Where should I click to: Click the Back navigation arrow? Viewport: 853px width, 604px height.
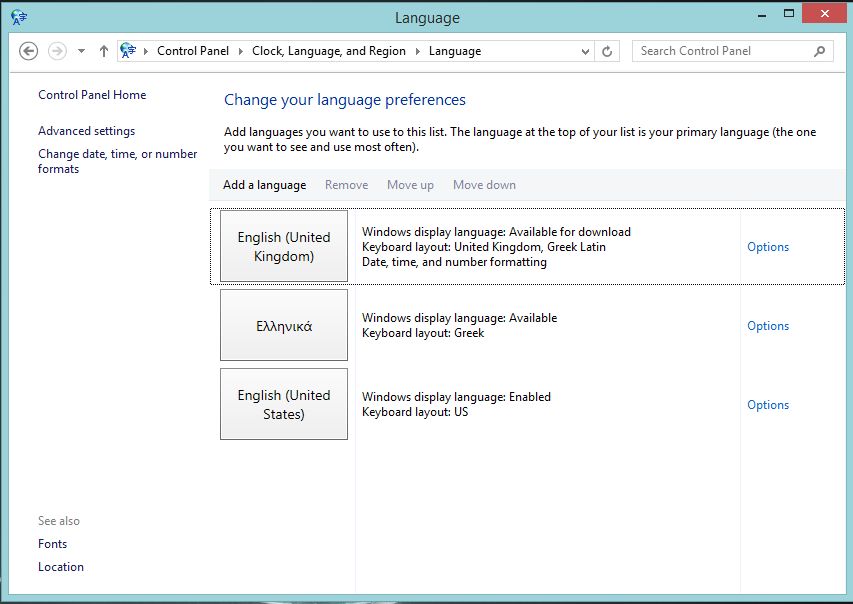click(28, 51)
